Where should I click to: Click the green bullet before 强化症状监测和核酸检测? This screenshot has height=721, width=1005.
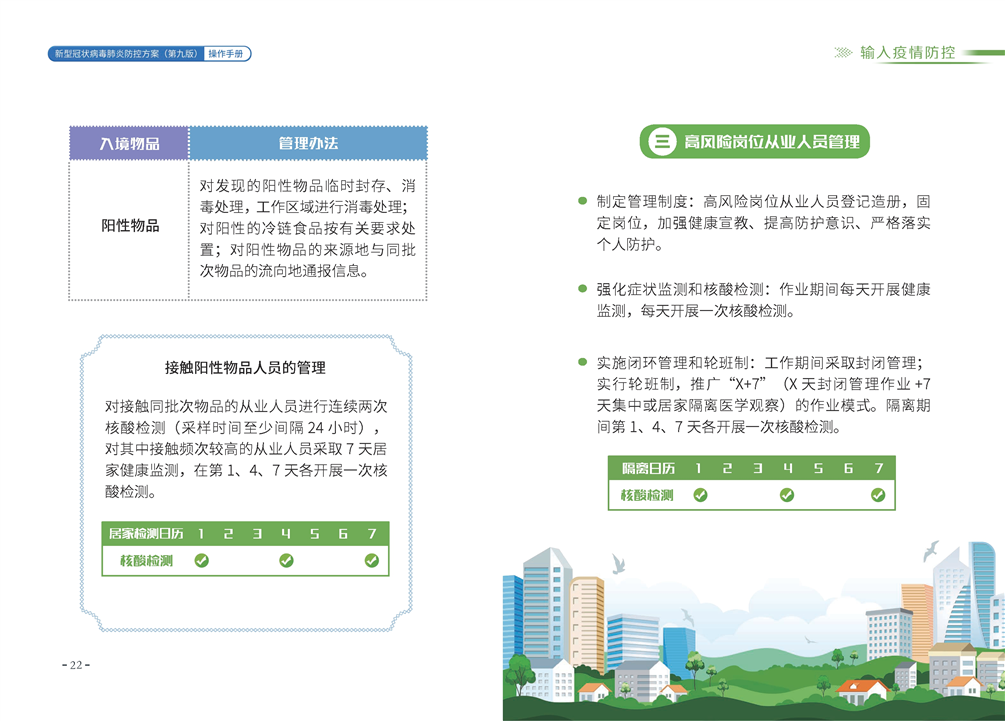tap(582, 289)
